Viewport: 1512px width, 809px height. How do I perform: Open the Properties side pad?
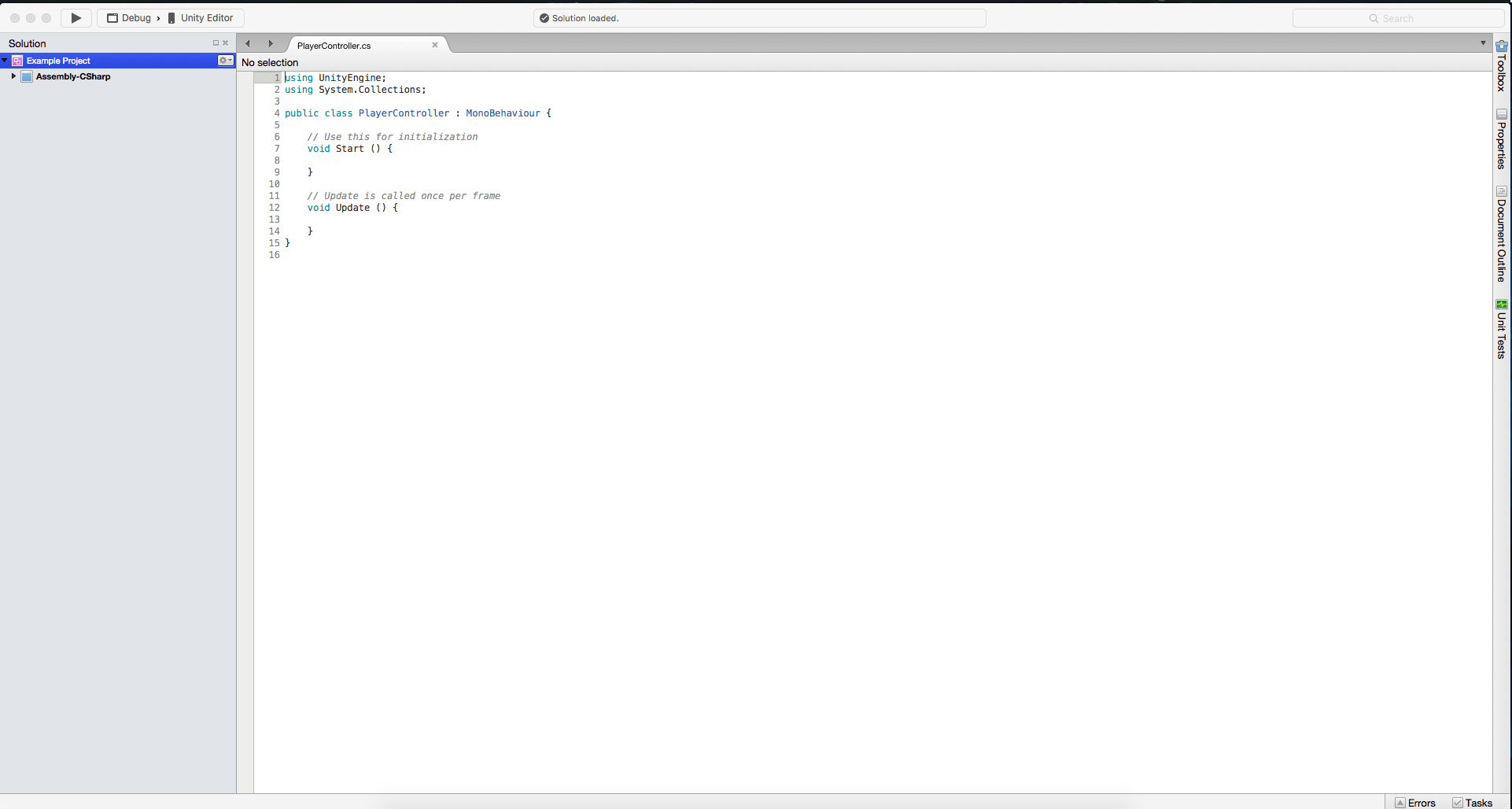pos(1502,139)
